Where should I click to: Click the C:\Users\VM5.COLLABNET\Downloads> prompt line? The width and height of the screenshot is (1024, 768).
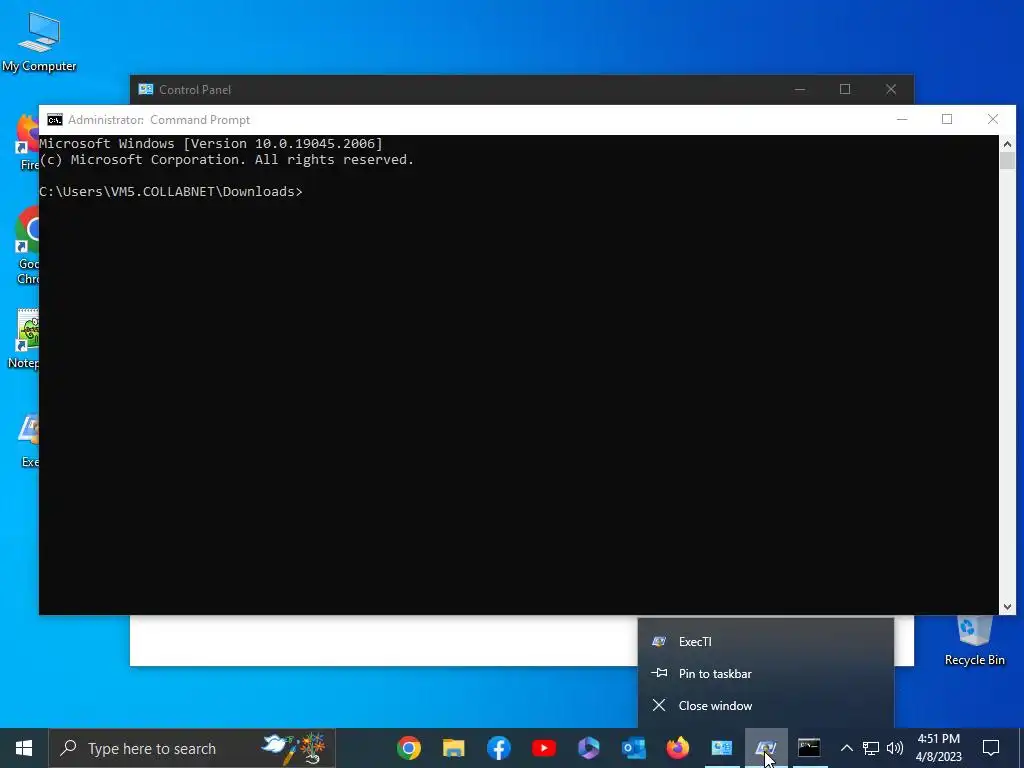[x=171, y=191]
